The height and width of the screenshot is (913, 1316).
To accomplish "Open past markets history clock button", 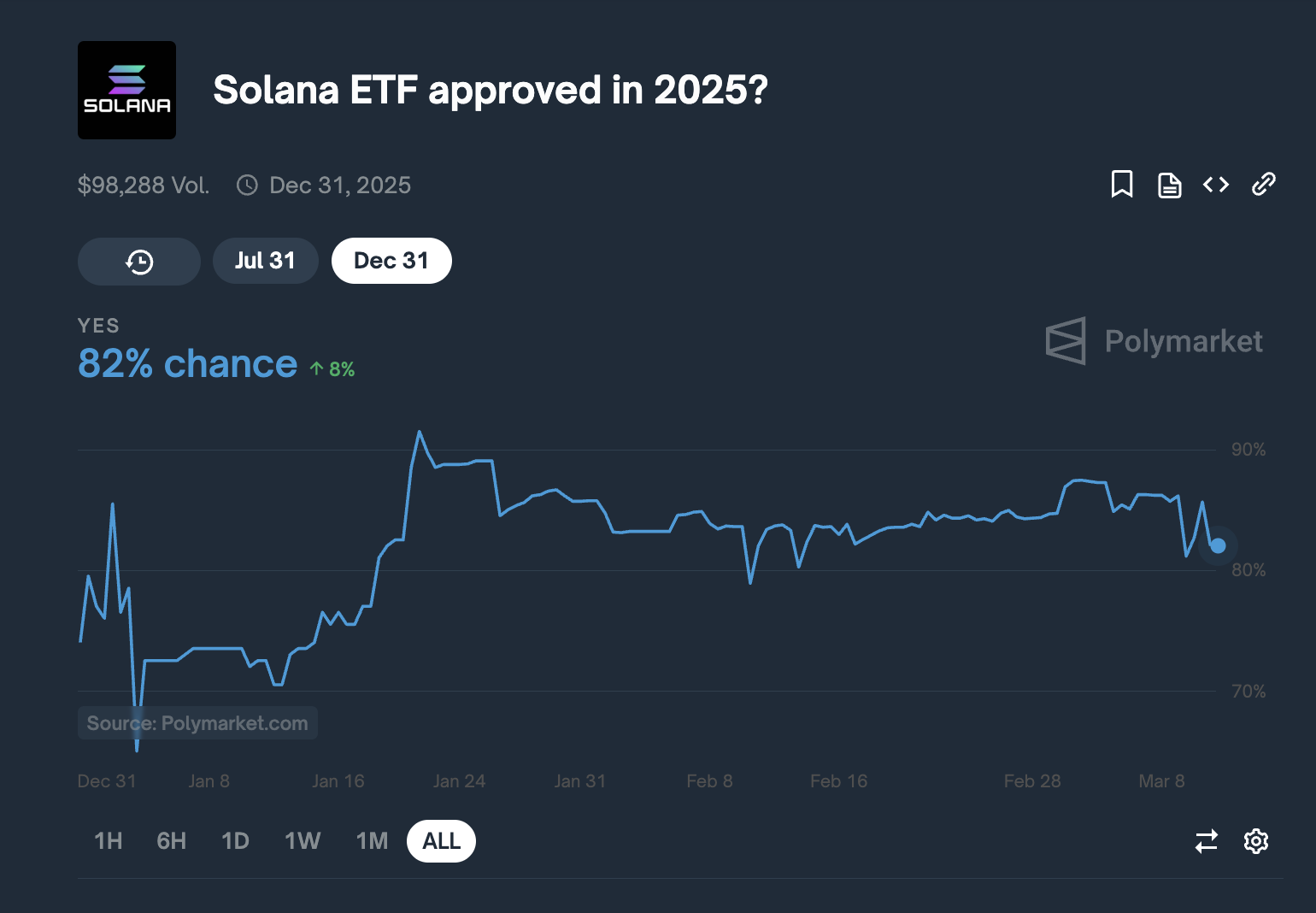I will pos(139,262).
